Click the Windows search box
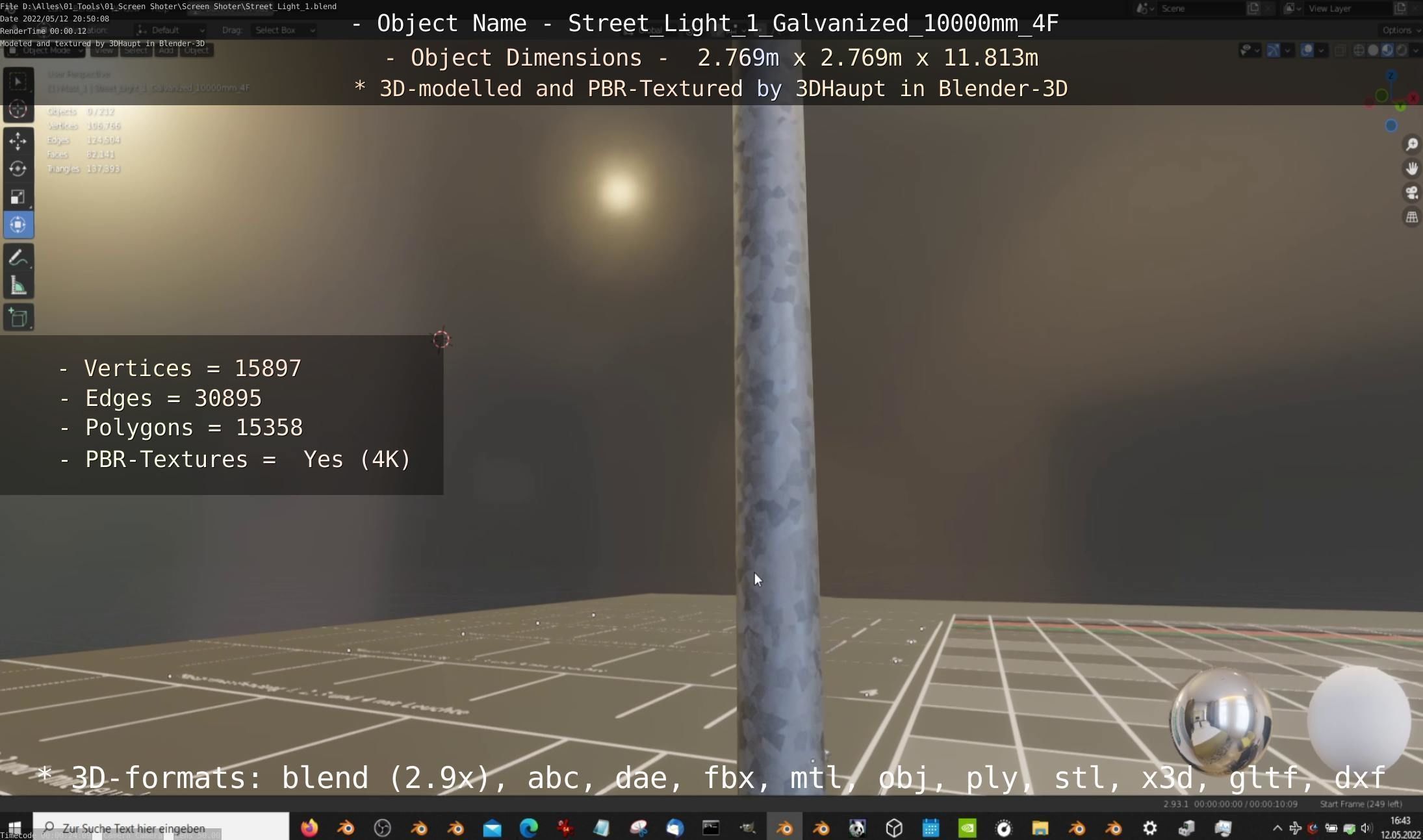 pyautogui.click(x=160, y=828)
